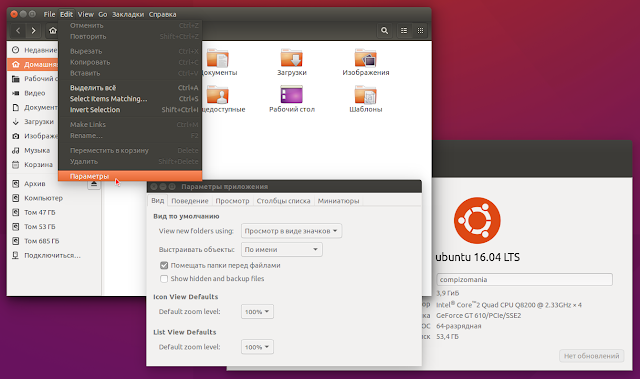Switch to the Столбцы списка tab
The image size is (640, 379).
pos(283,201)
